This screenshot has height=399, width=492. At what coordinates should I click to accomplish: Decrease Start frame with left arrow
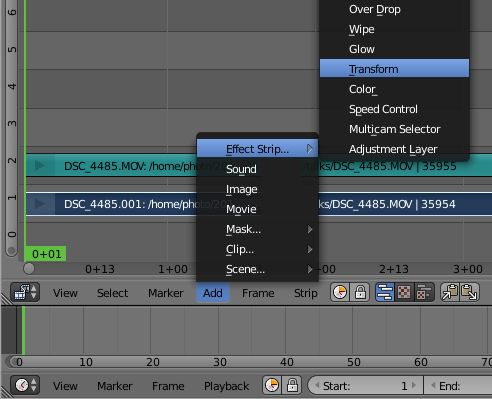317,385
